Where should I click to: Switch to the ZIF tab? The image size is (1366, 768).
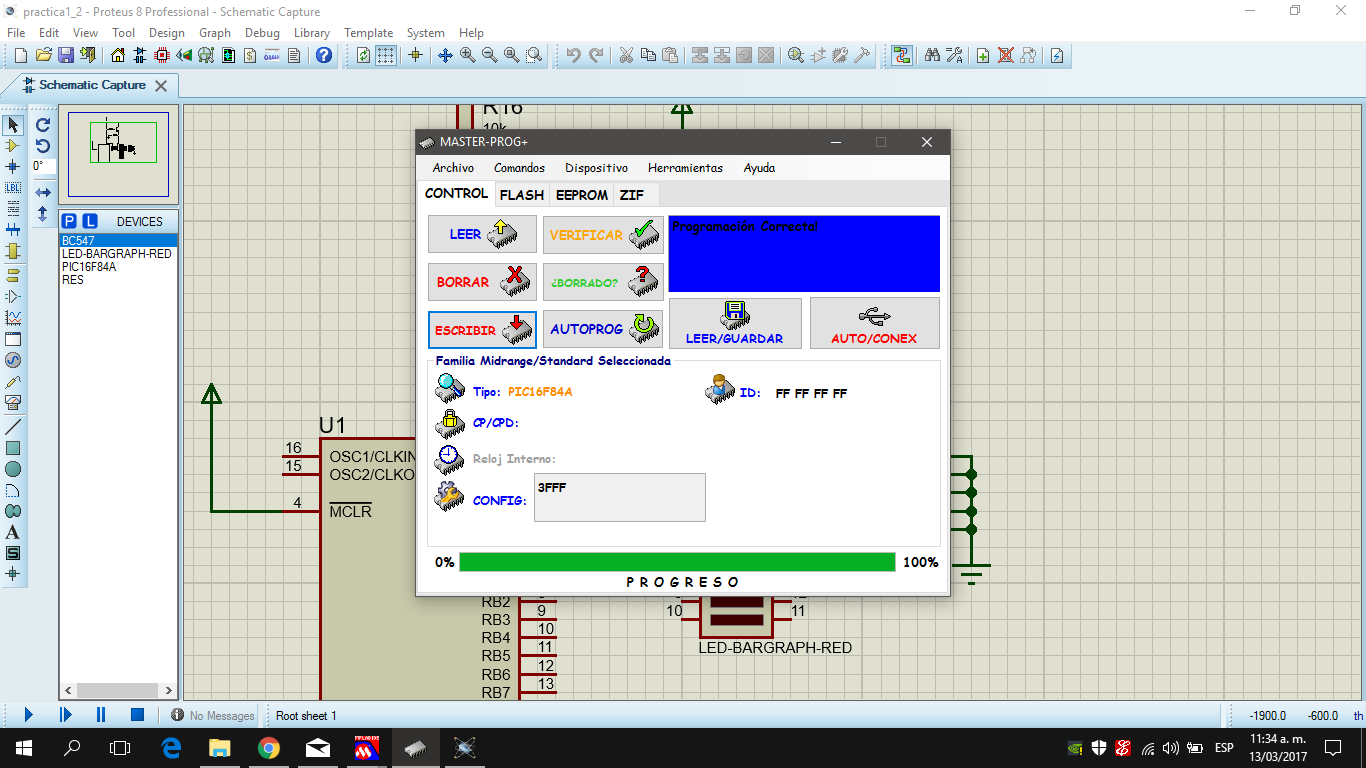(632, 195)
